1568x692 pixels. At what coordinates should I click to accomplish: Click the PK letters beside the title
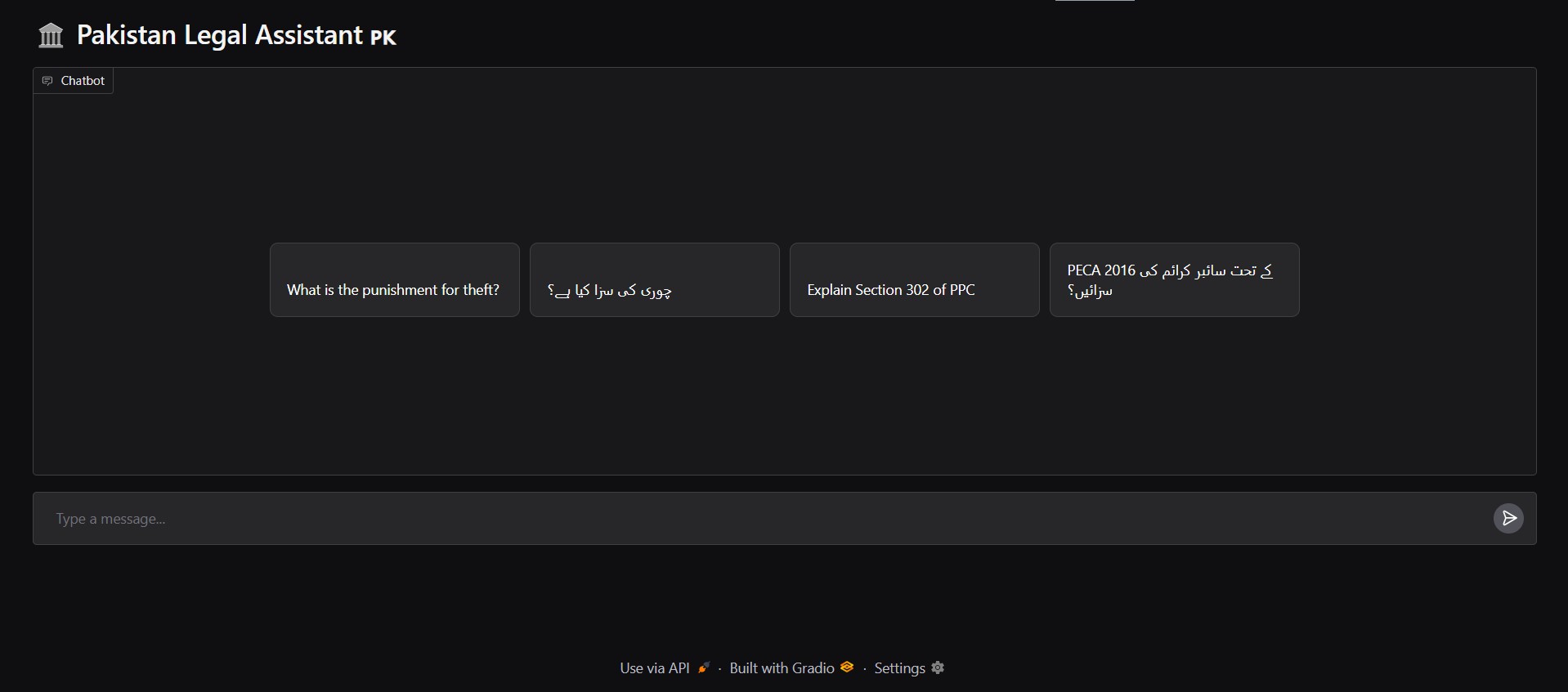(383, 38)
